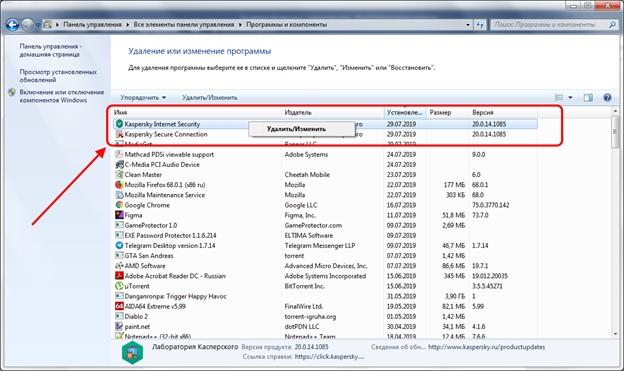Click the Удалить/Изменить toolbar button

210,98
